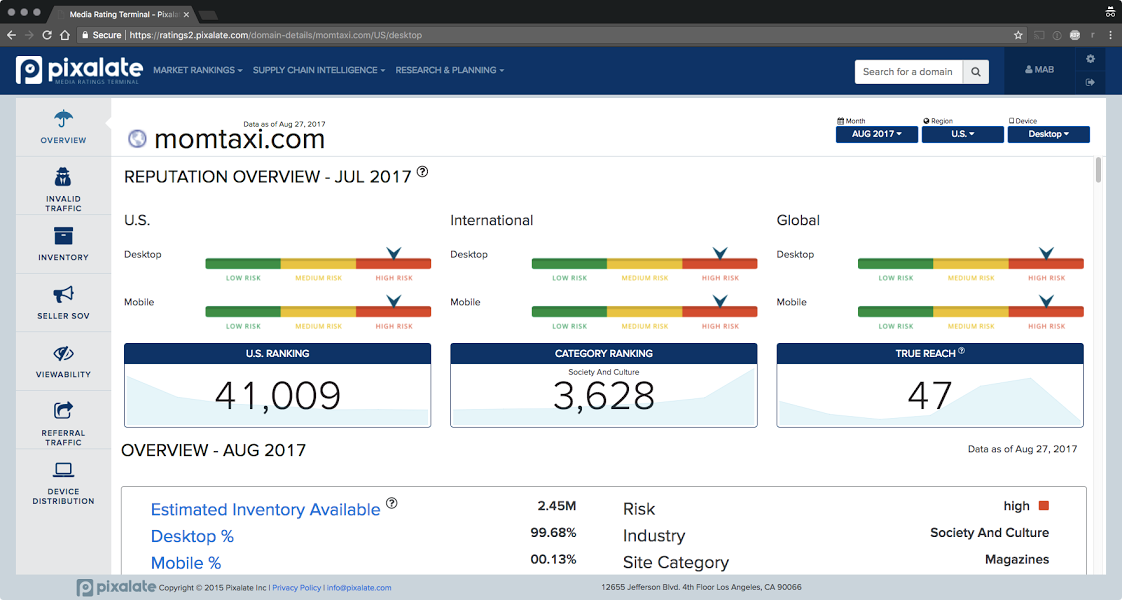Click the OVERVIEW - AUG 2017 heading

click(x=213, y=451)
